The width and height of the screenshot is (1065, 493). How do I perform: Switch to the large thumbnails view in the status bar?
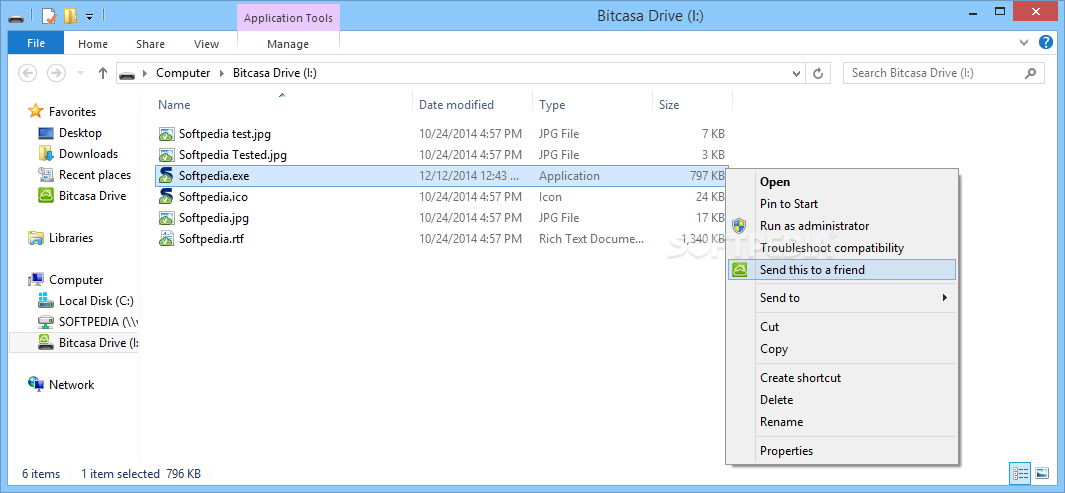coord(1041,473)
